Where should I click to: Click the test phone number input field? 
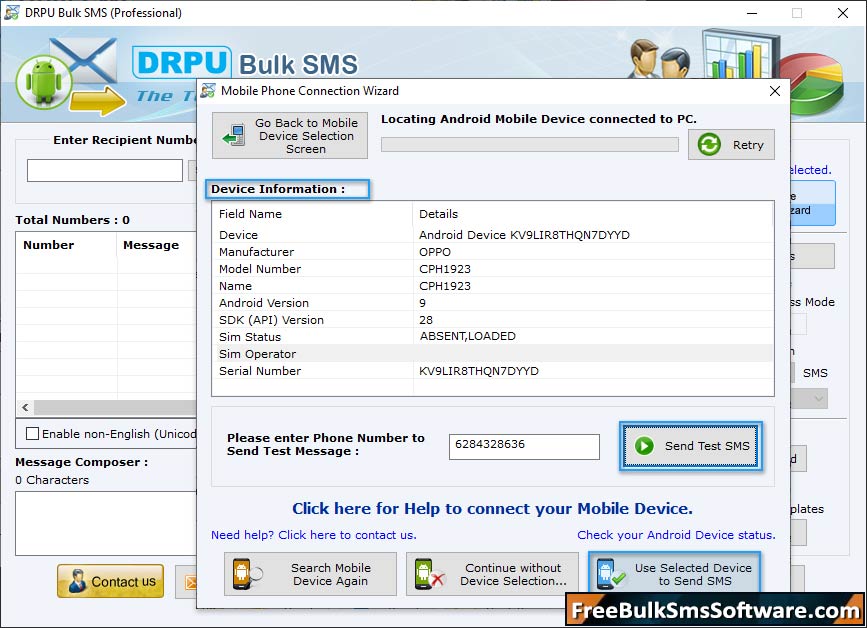(524, 447)
